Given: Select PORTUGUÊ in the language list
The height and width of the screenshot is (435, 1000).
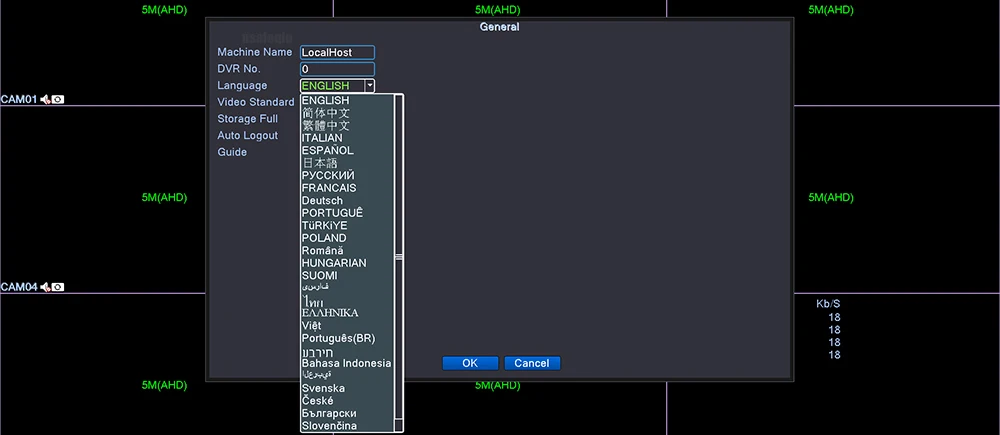Looking at the screenshot, I should [x=347, y=213].
